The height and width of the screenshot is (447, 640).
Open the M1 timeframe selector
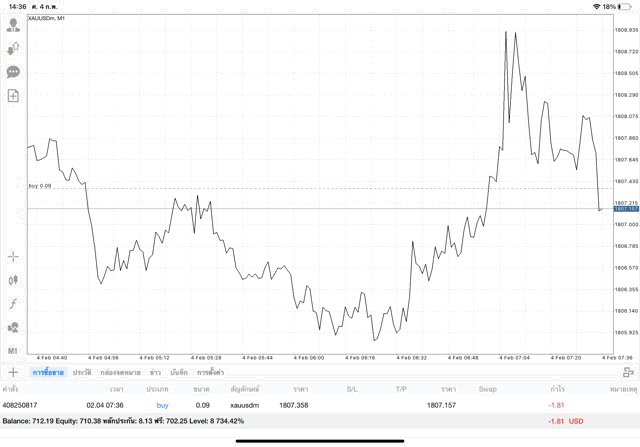pos(13,351)
